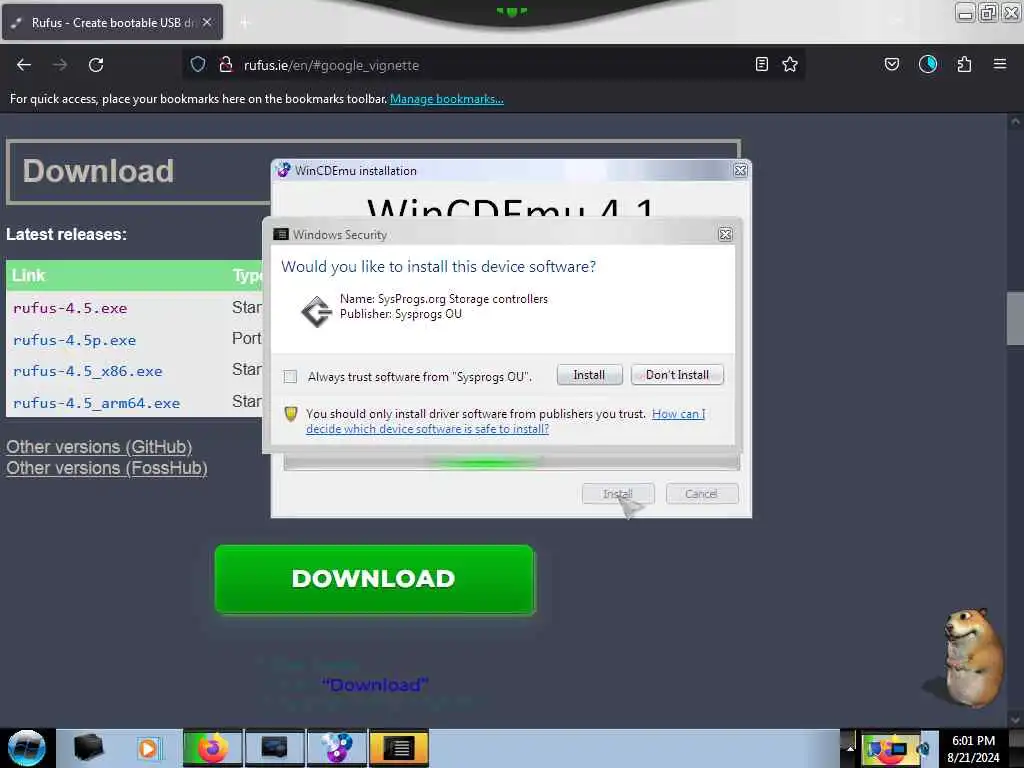
Task: Open Other versions (FossHub) link
Action: click(x=106, y=468)
